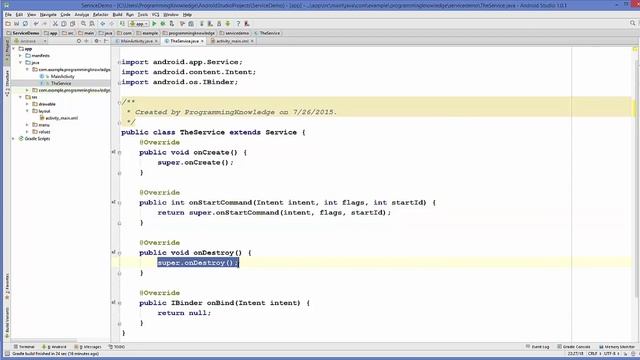Viewport: 640px width, 360px height.
Task: Click the Paste toolbar icon
Action: (72, 24)
